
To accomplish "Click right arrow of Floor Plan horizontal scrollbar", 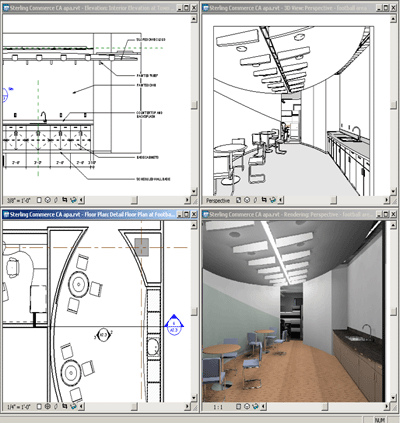I will [x=187, y=406].
